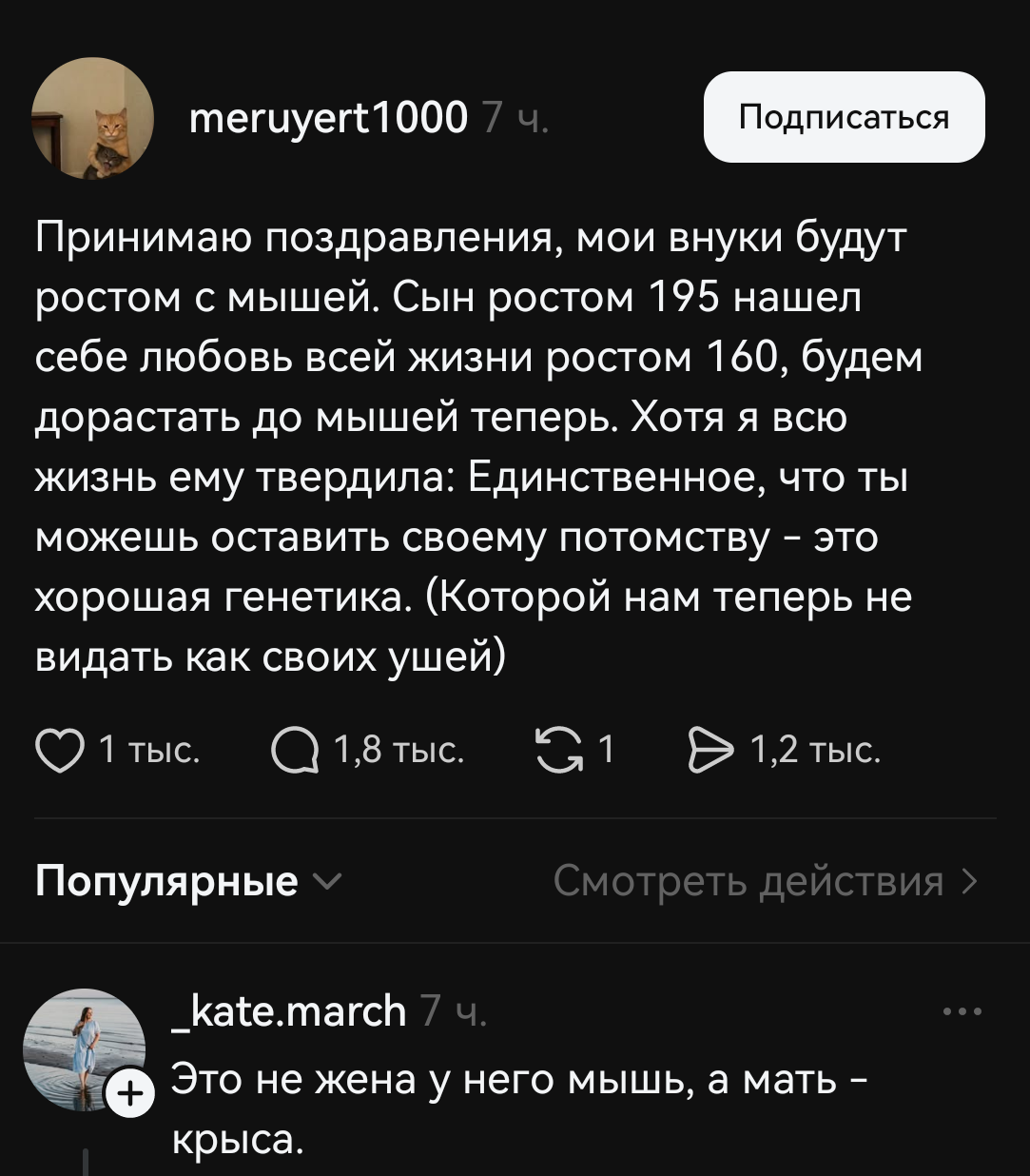
Task: Click the arrow beside Смотреть действия
Action: tap(969, 882)
